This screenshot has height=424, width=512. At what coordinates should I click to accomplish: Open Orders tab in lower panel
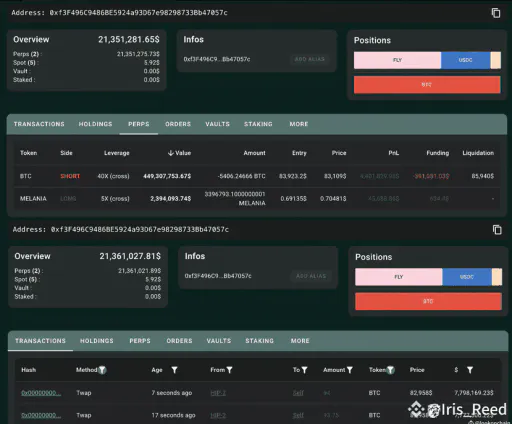click(x=179, y=341)
